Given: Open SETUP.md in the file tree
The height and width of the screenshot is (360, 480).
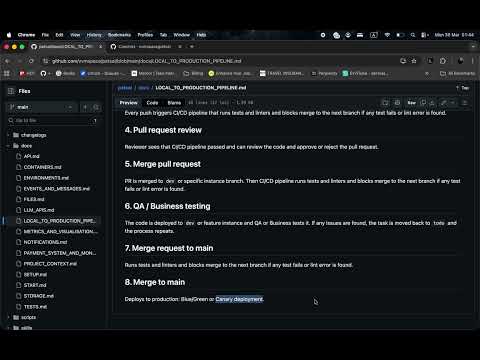Looking at the screenshot, I should (x=35, y=275).
